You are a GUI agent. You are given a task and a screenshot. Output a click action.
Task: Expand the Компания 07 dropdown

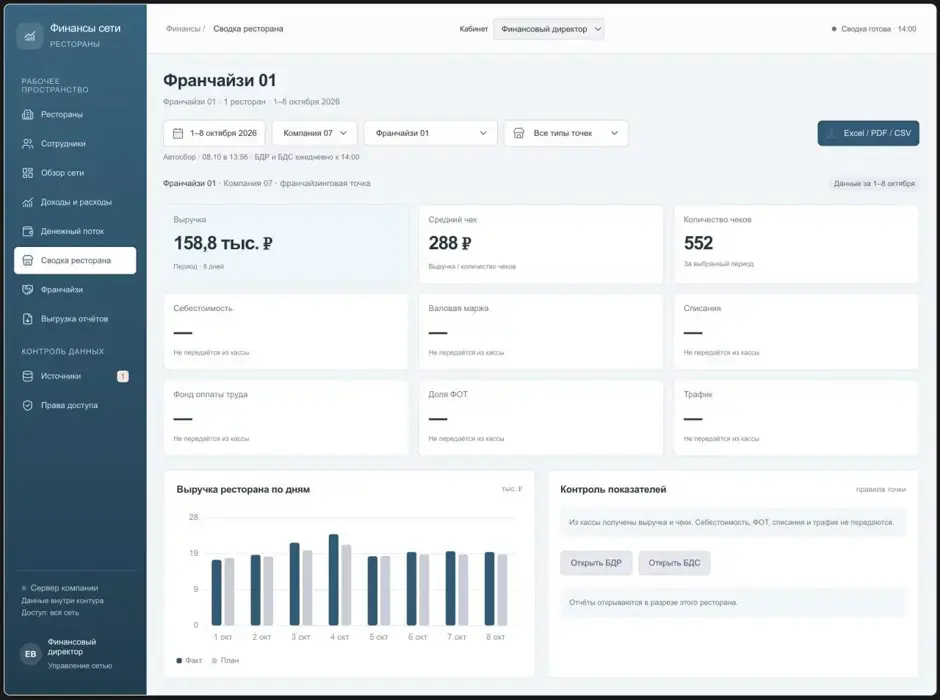tap(315, 133)
